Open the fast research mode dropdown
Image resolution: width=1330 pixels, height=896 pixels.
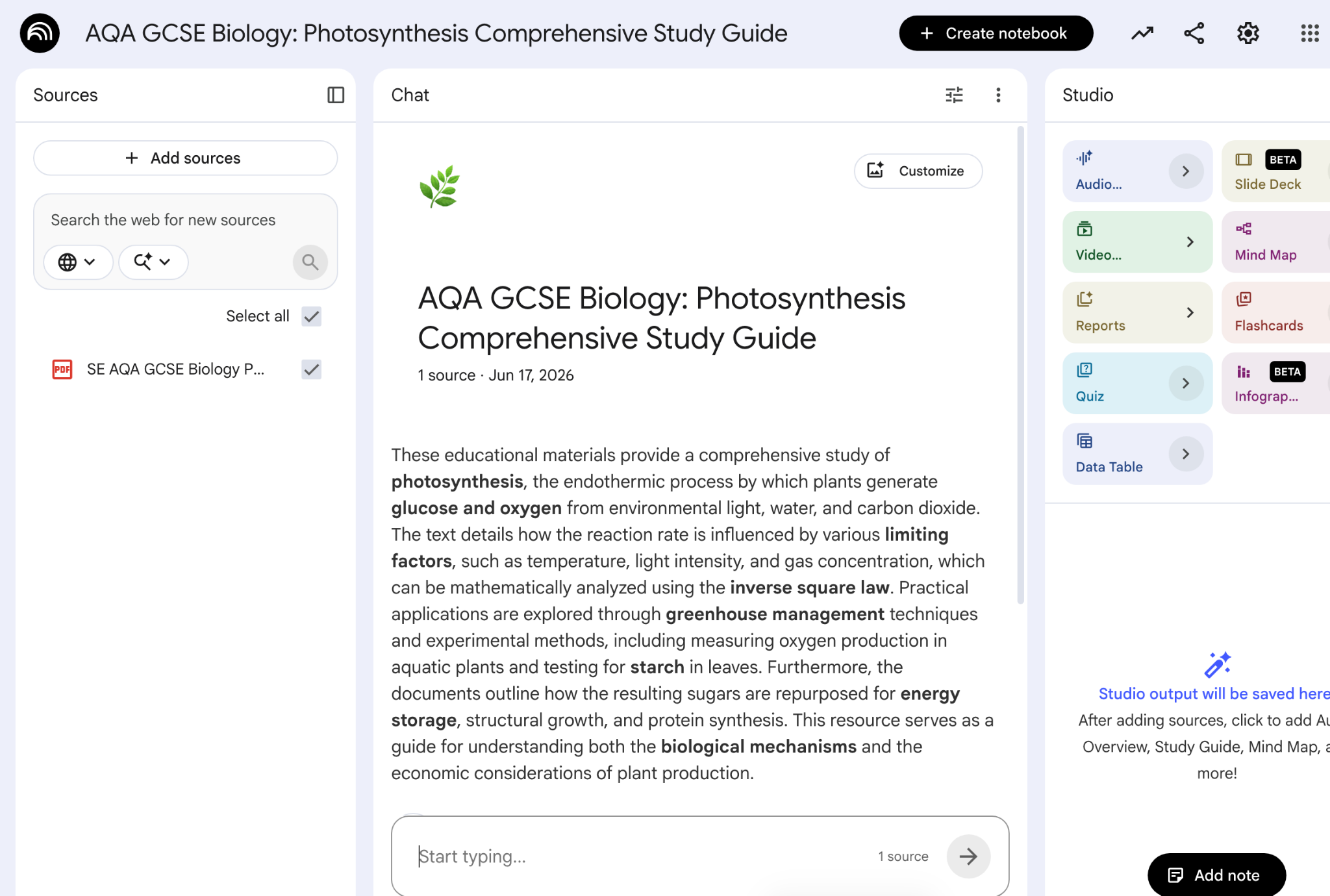coord(153,262)
